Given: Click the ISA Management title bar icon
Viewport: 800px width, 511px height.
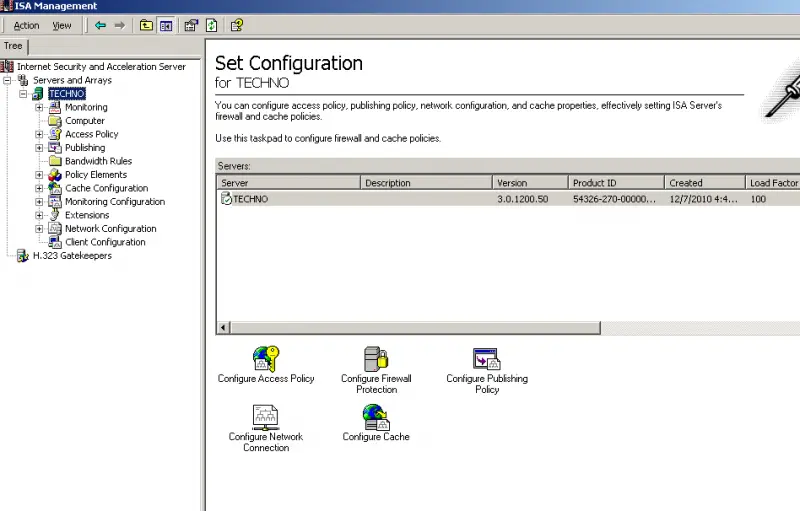Looking at the screenshot, I should point(6,6).
